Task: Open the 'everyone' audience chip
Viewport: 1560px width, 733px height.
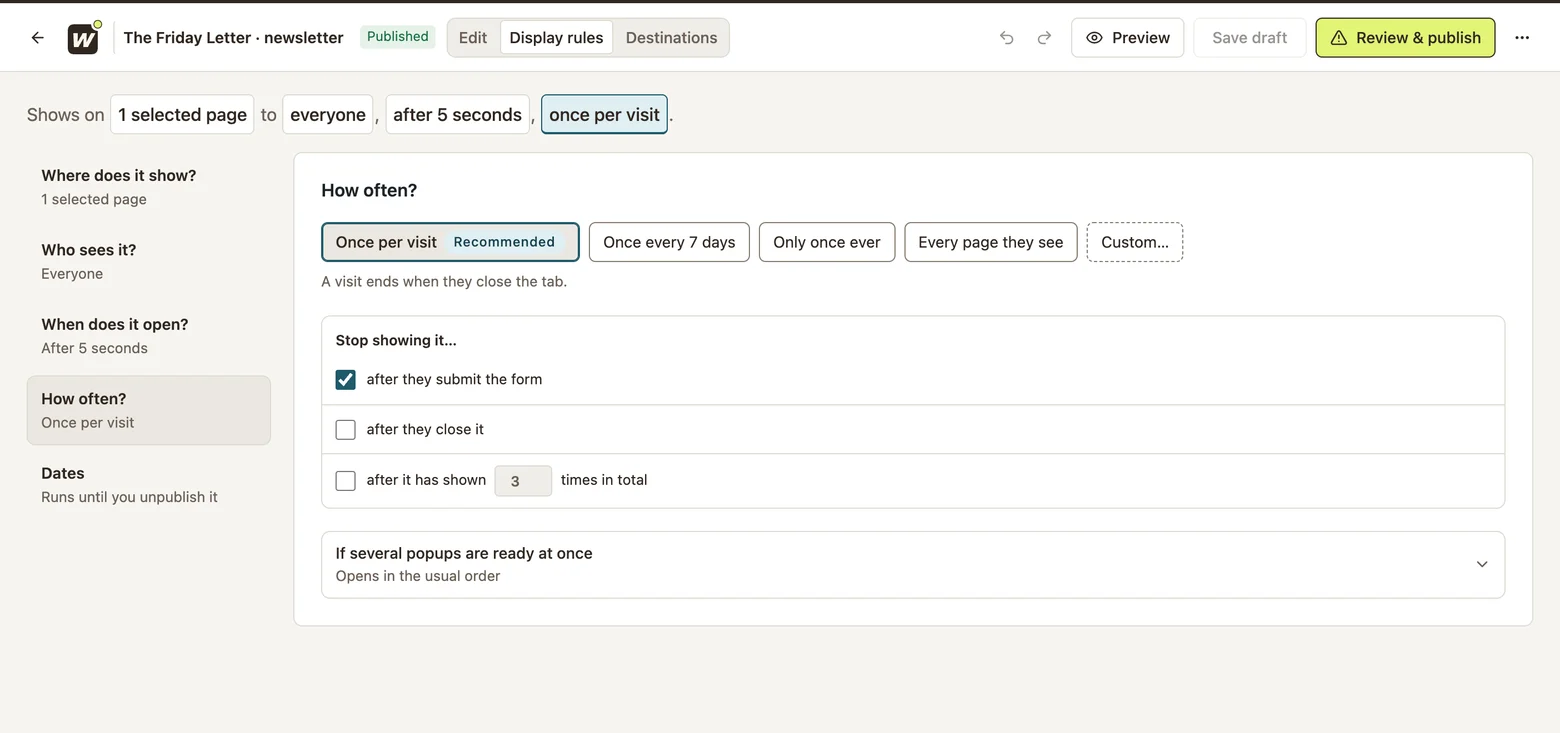Action: 328,115
